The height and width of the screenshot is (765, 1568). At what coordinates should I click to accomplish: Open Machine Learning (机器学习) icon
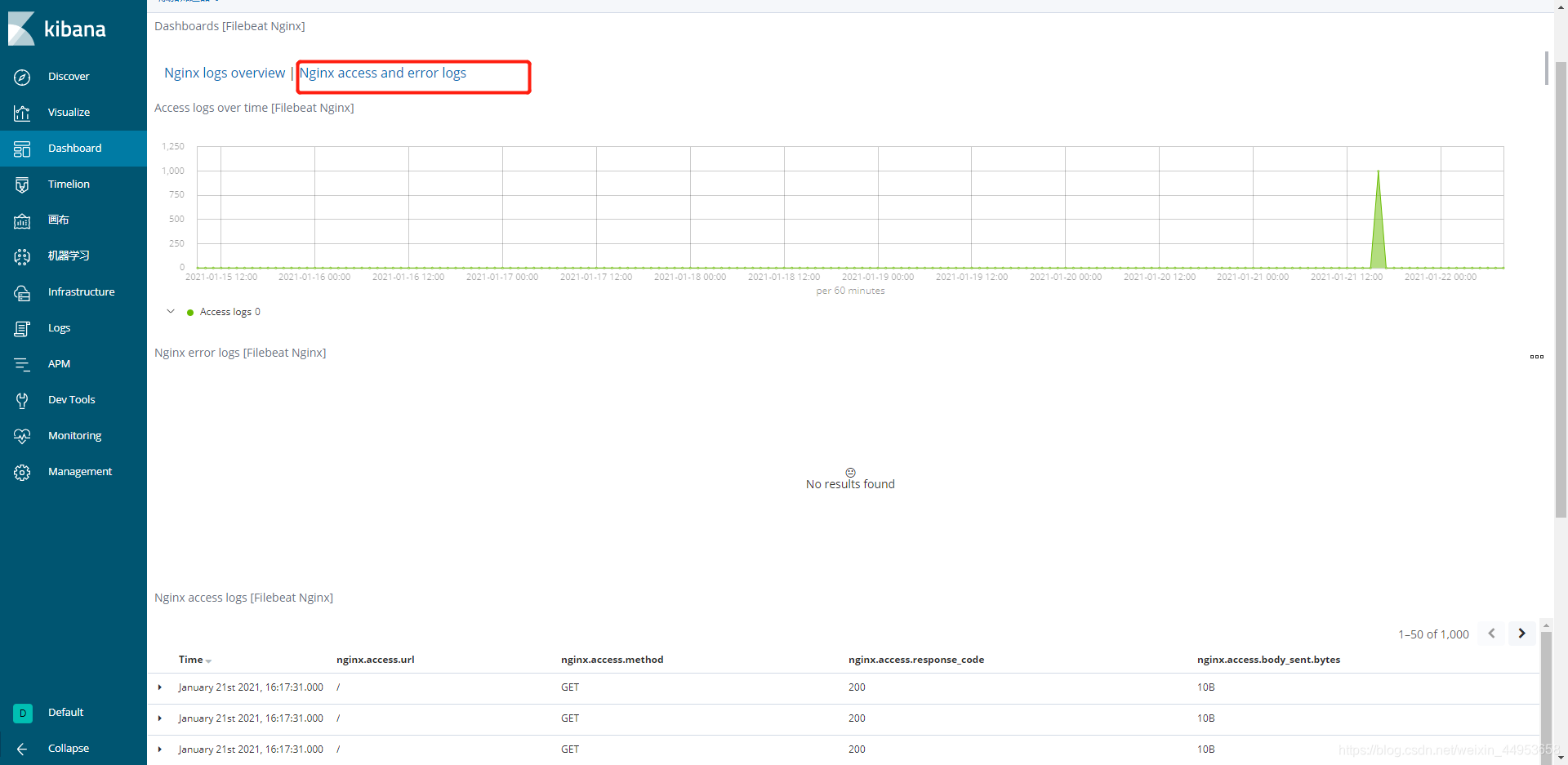point(22,256)
